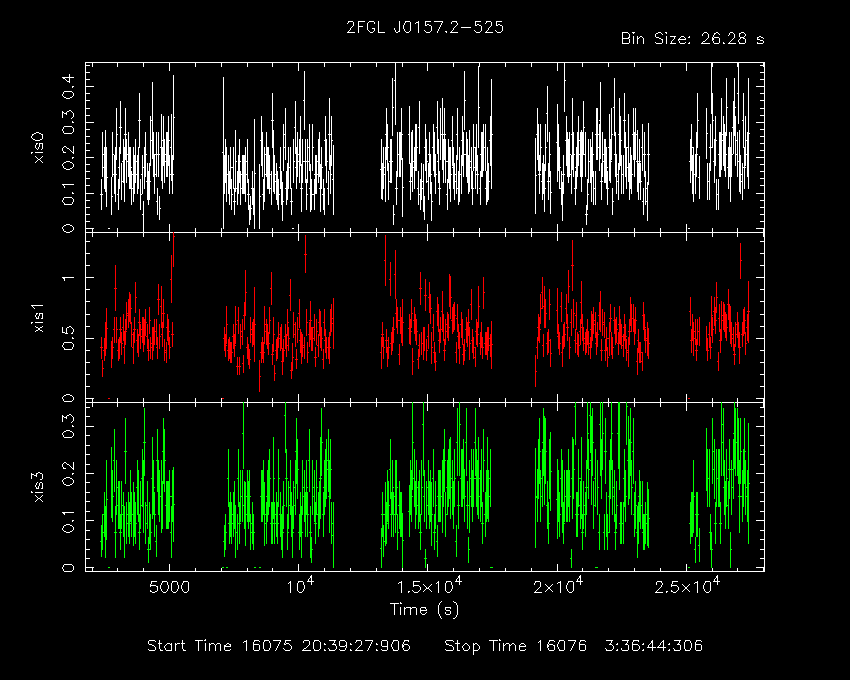Click the 'Time (s)' x-axis label
This screenshot has width=850, height=680.
click(424, 610)
